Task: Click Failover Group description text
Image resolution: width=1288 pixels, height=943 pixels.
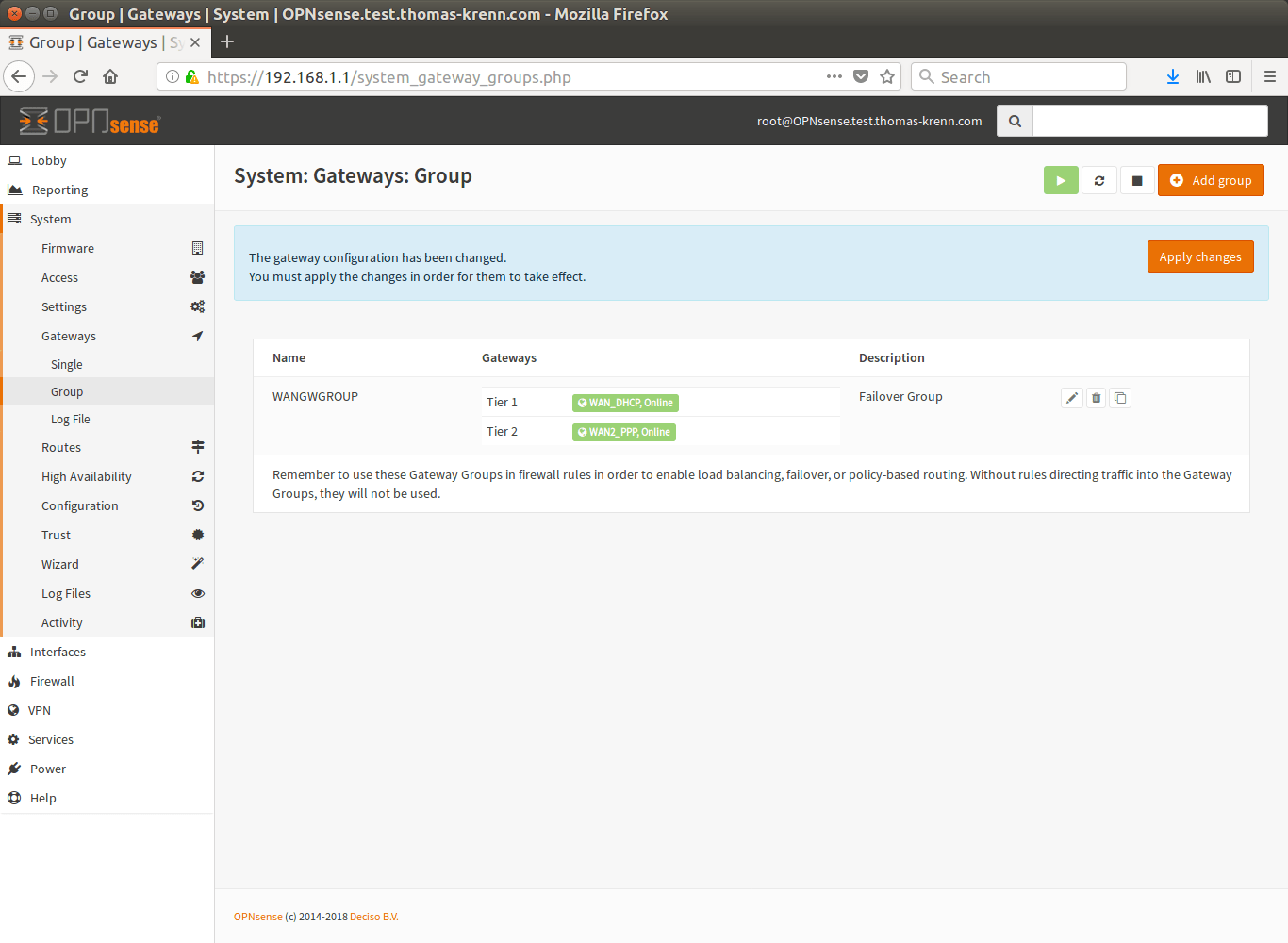Action: (x=900, y=396)
